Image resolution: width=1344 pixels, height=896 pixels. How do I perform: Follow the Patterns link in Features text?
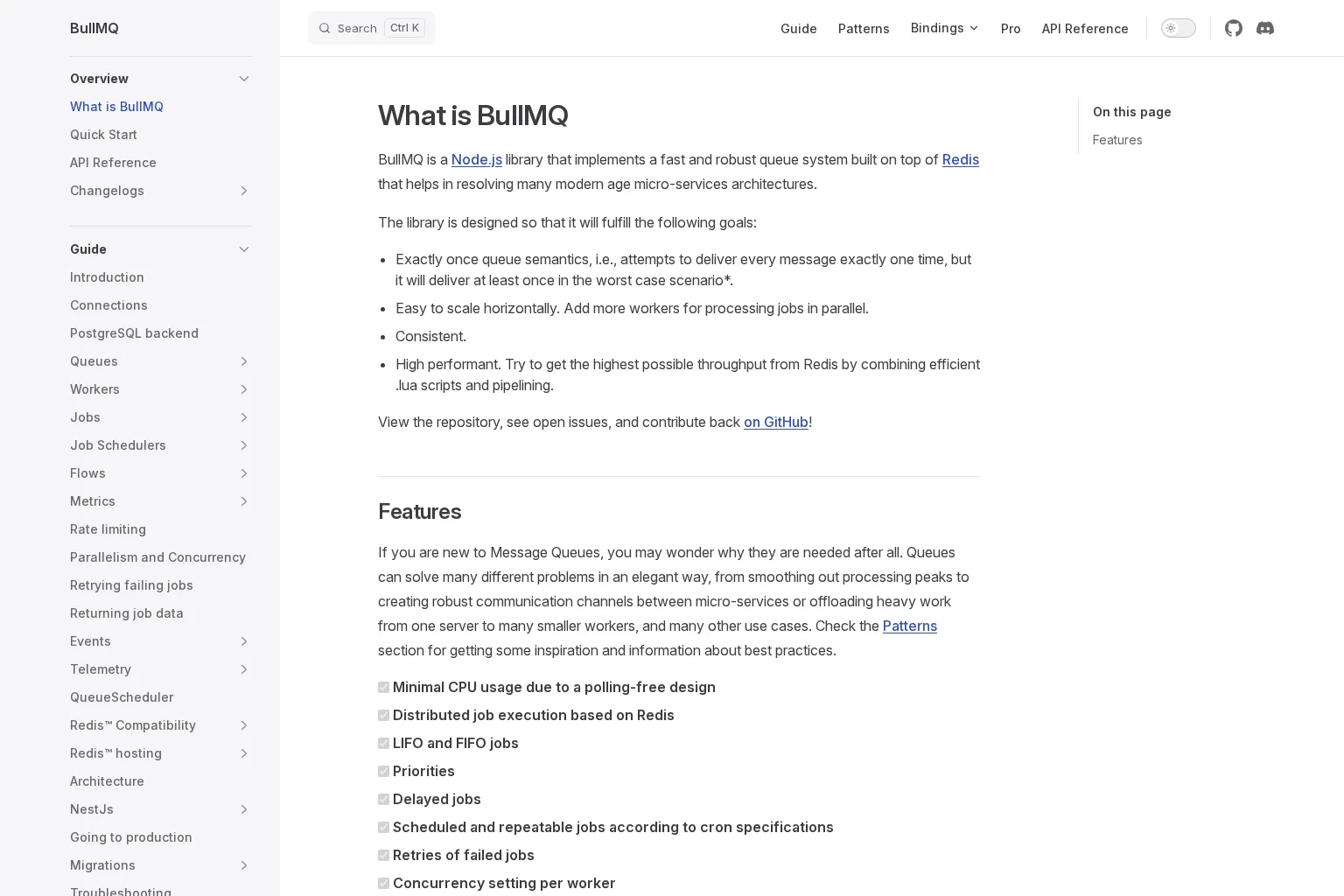[x=910, y=626]
